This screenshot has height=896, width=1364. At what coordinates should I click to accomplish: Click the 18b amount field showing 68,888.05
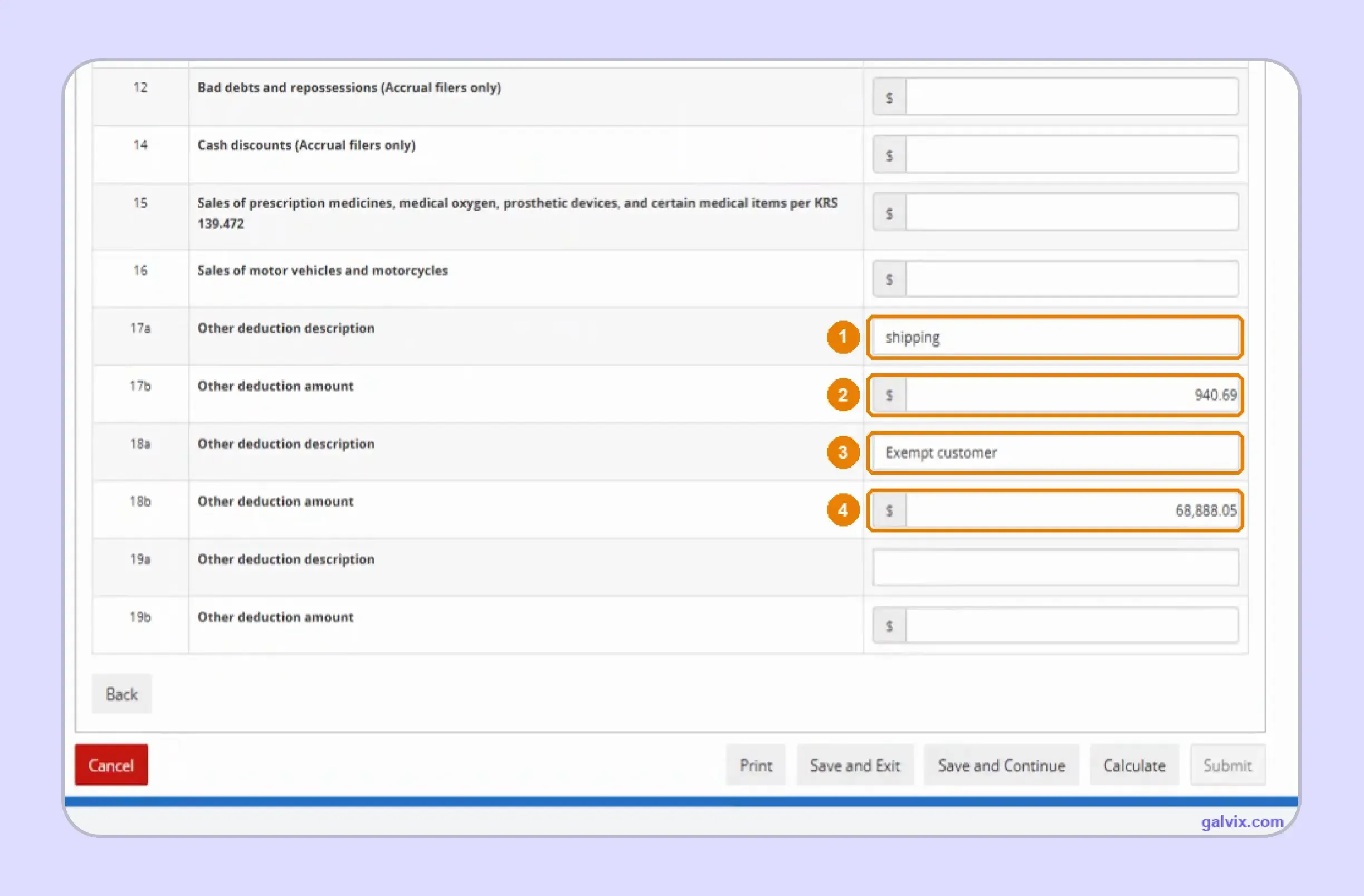click(x=1071, y=510)
